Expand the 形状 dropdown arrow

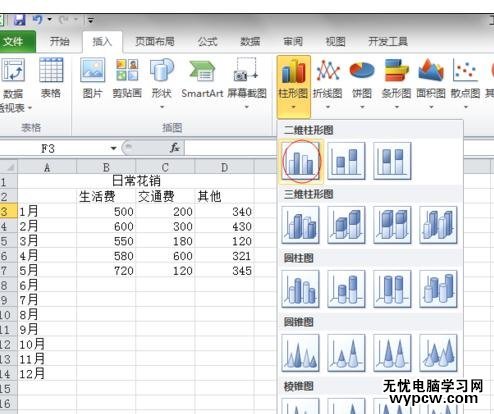coord(162,107)
